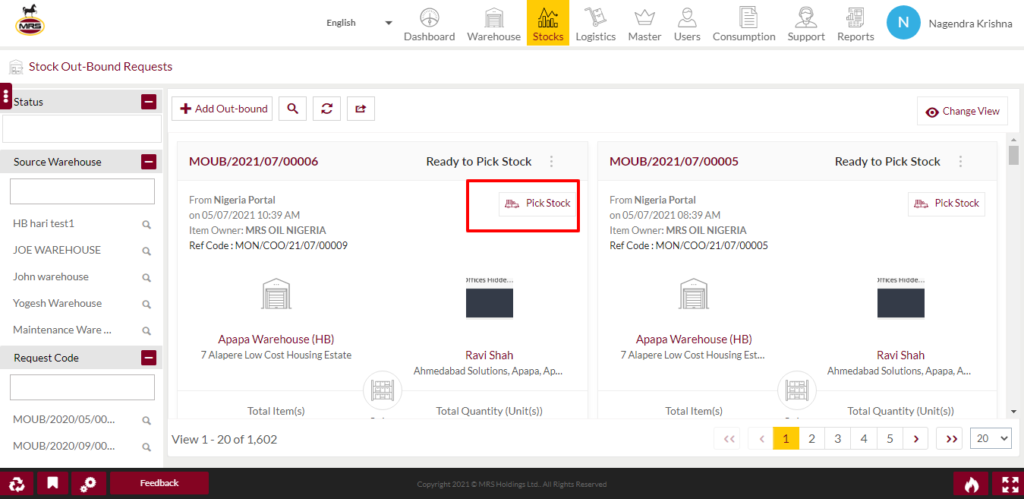The height and width of the screenshot is (499, 1024).
Task: Click the Source Warehouse search input
Action: (x=82, y=191)
